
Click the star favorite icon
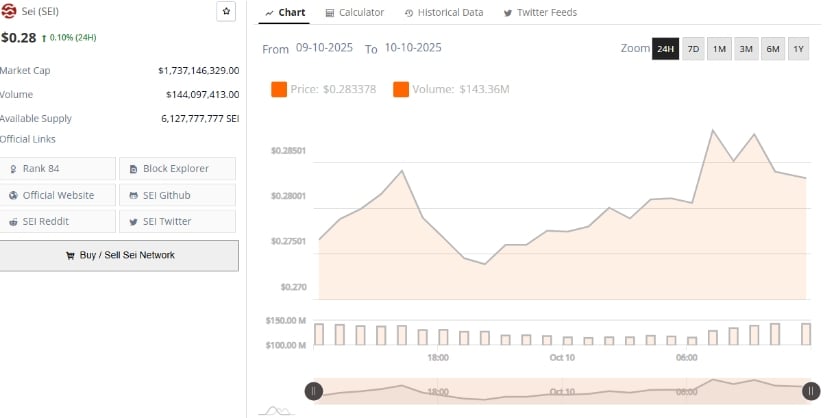click(227, 12)
